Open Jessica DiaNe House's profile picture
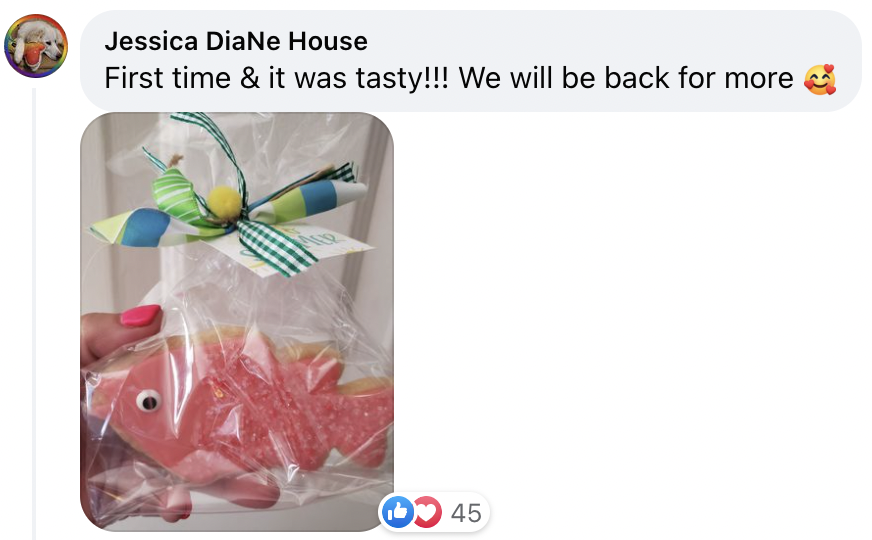872x540 pixels. point(36,46)
